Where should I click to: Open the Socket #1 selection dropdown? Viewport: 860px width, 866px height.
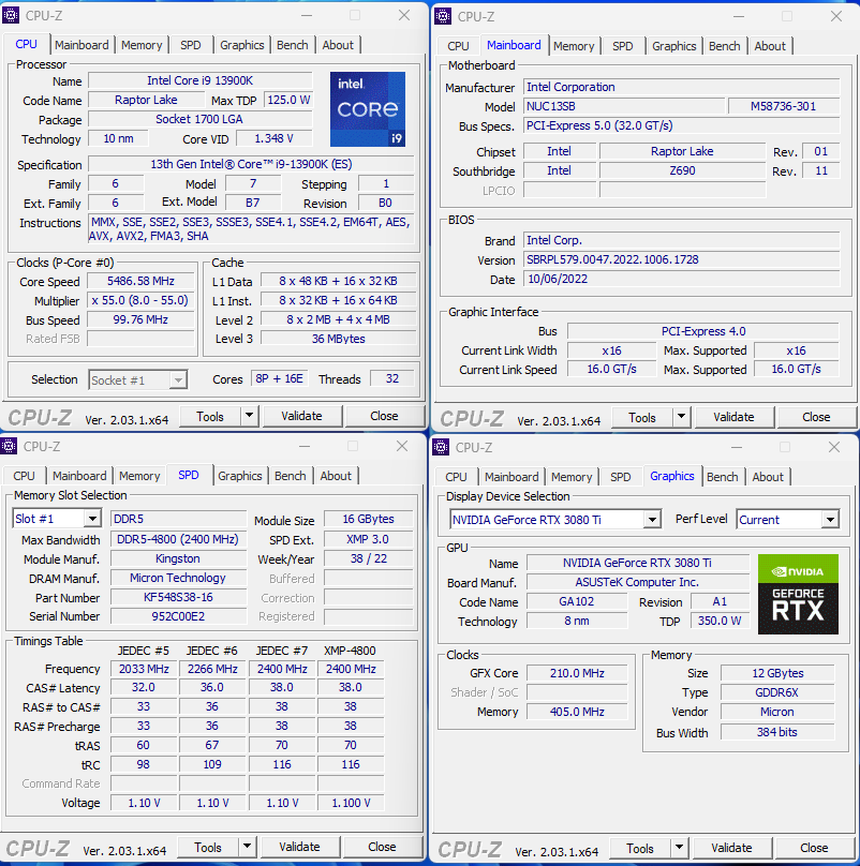tap(177, 380)
